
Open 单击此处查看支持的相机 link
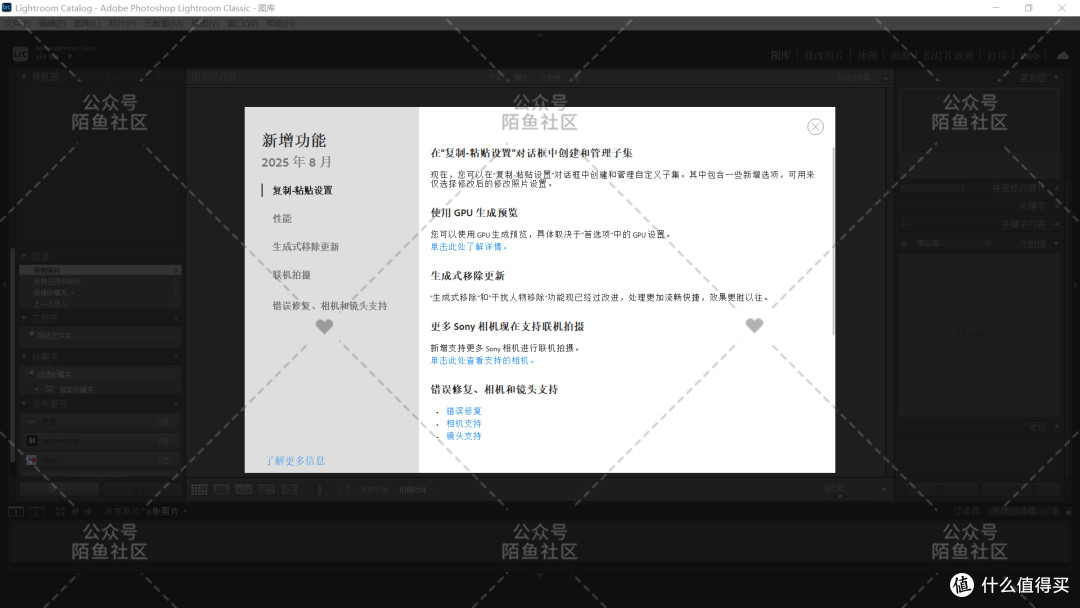481,360
